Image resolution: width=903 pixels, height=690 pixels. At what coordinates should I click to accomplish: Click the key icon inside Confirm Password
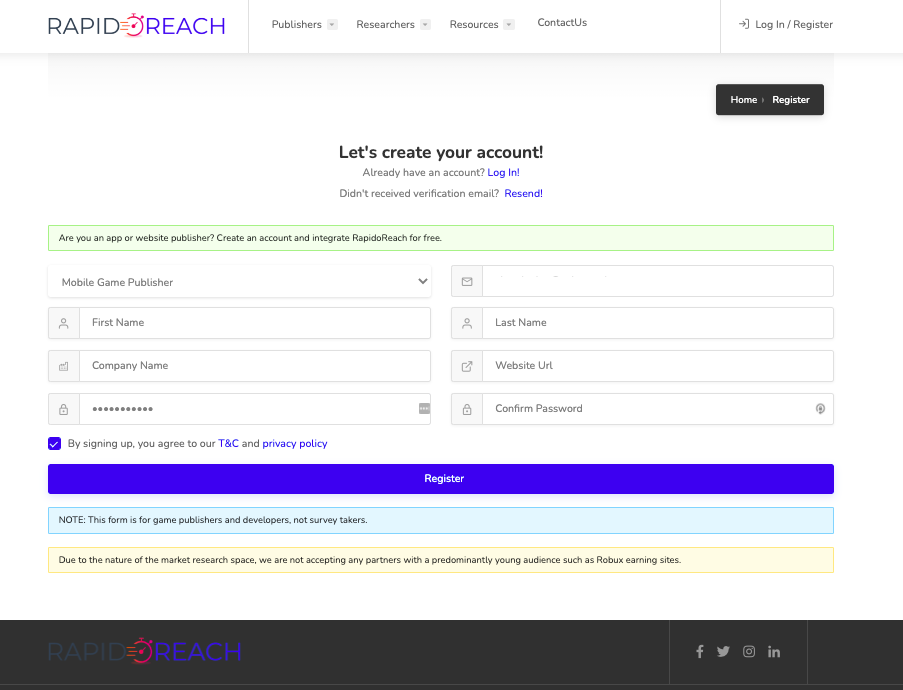point(820,409)
